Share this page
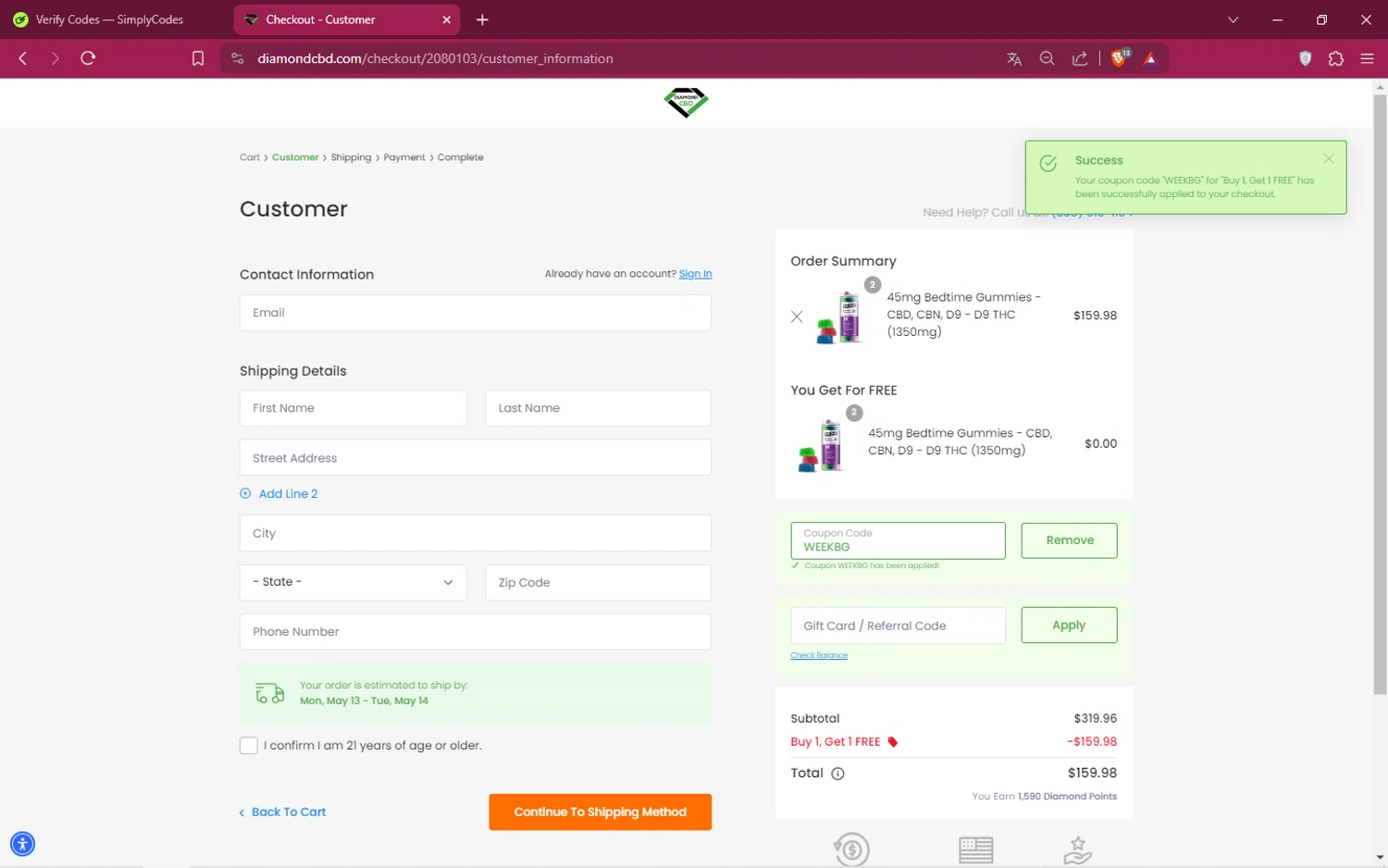The width and height of the screenshot is (1388, 868). tap(1080, 58)
